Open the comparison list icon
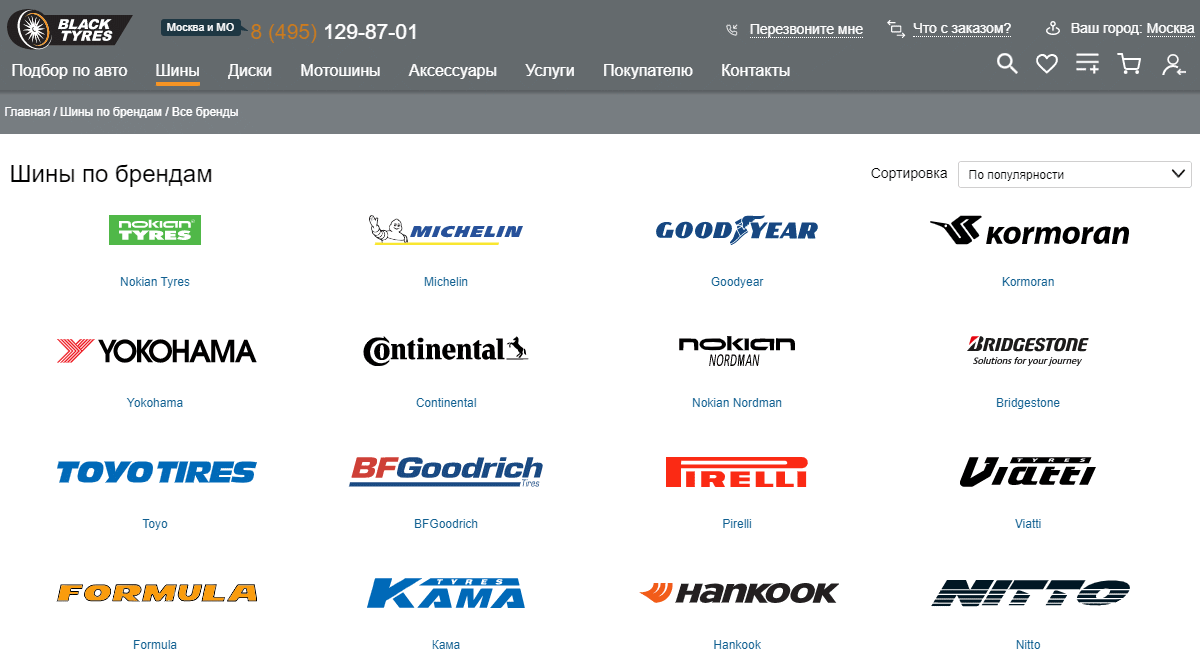Image resolution: width=1200 pixels, height=658 pixels. pos(1087,64)
